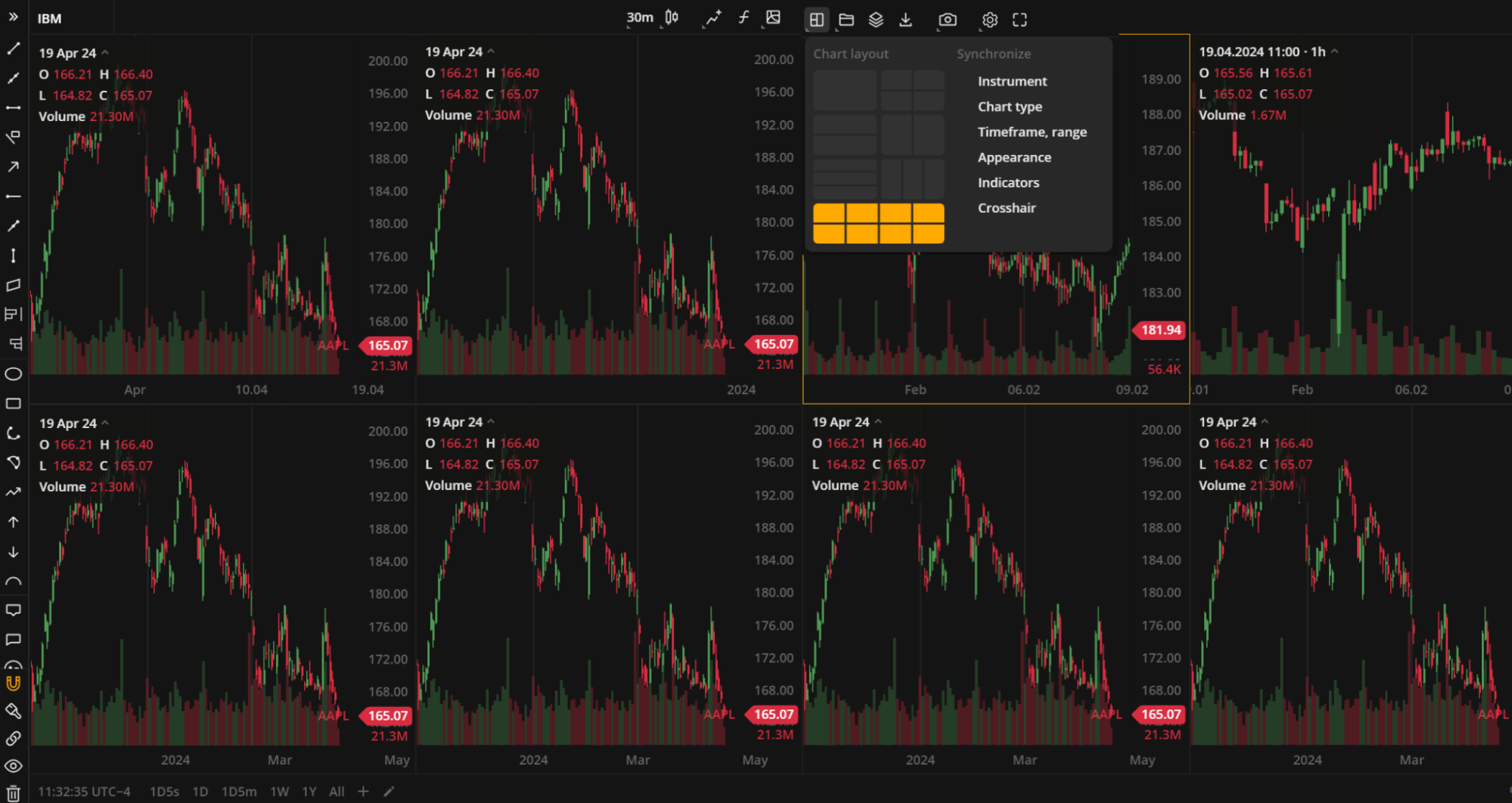
Task: Open chart settings with the gear icon
Action: [989, 20]
